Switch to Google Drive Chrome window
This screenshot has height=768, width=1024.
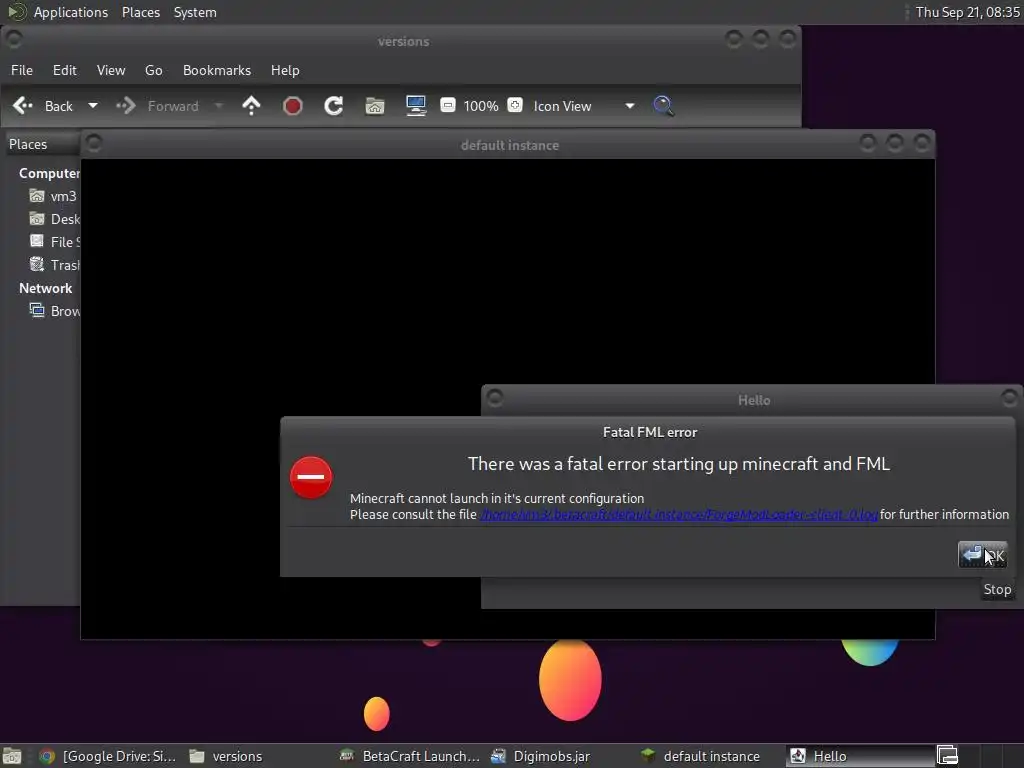click(x=108, y=756)
